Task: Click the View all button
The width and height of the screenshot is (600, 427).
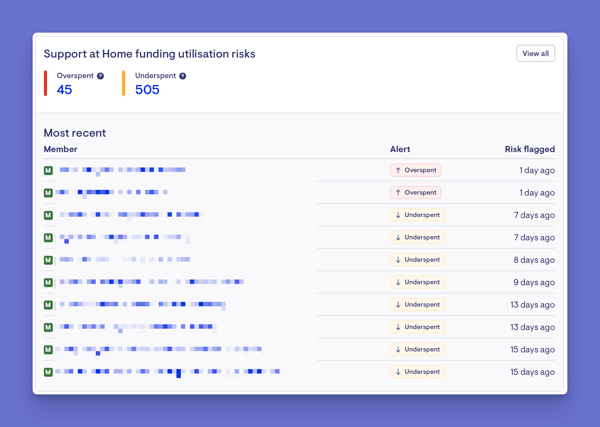Action: pyautogui.click(x=535, y=54)
